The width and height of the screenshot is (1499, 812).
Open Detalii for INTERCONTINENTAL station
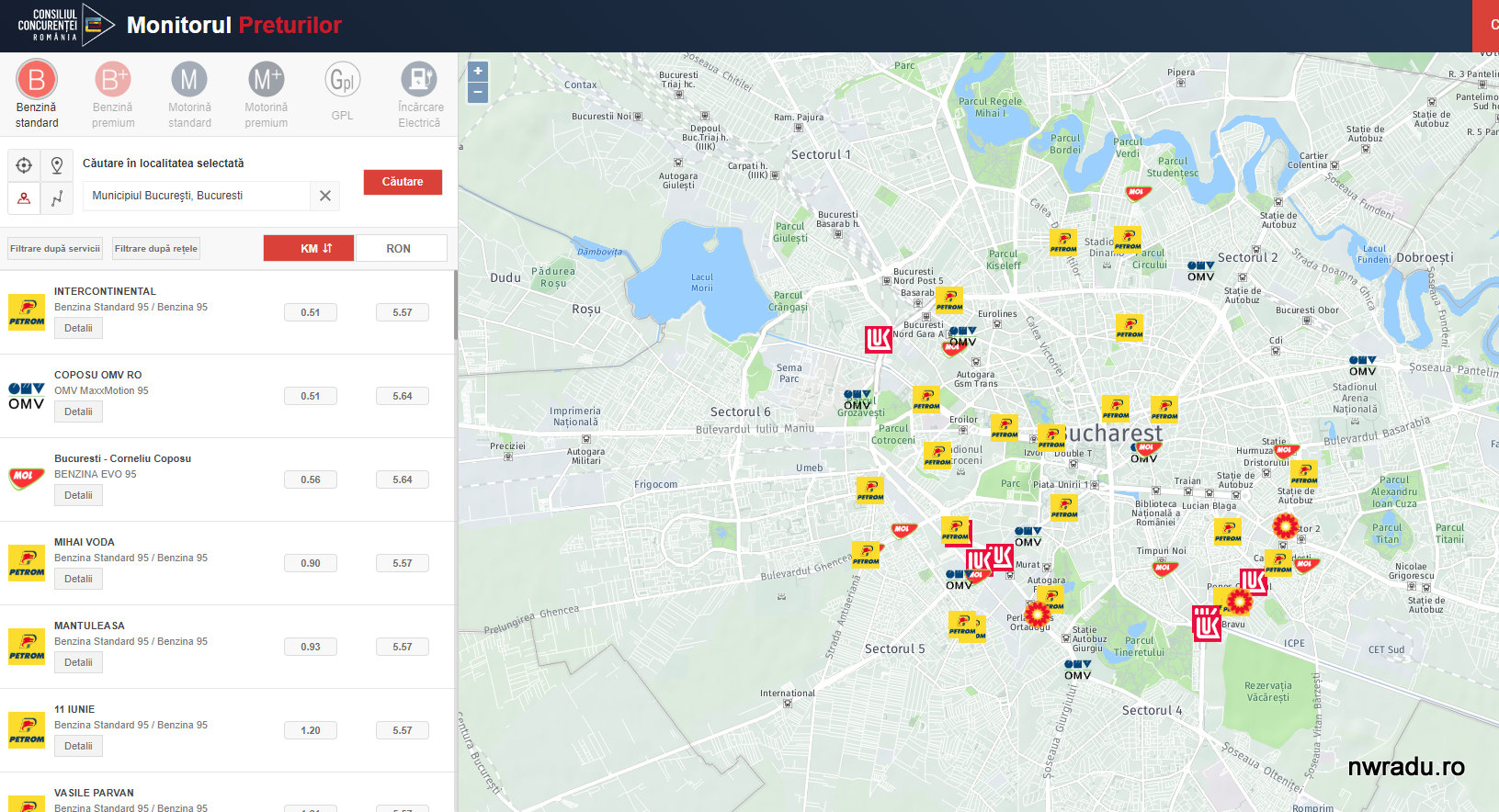tap(78, 328)
